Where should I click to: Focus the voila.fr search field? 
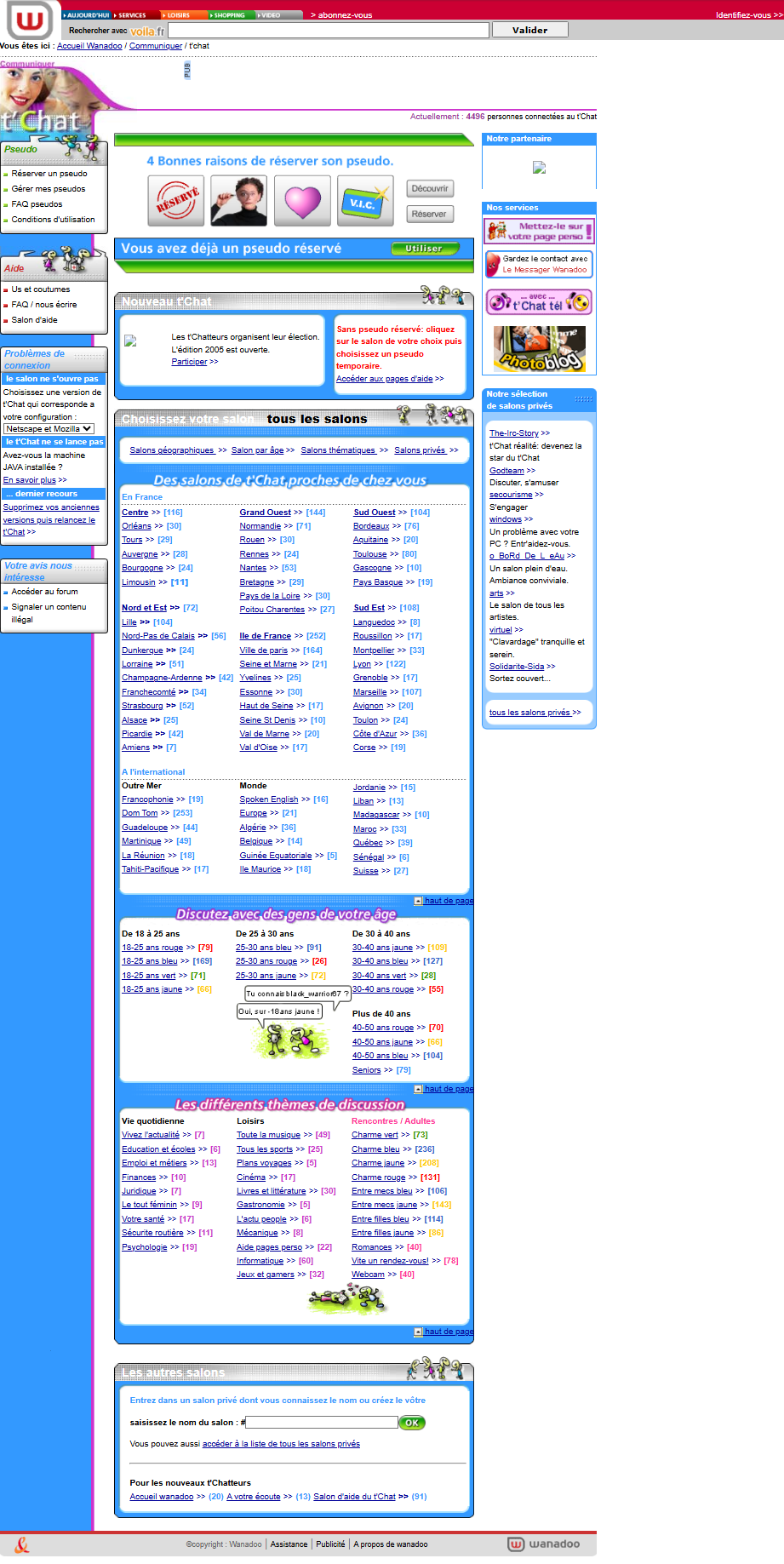click(x=329, y=30)
